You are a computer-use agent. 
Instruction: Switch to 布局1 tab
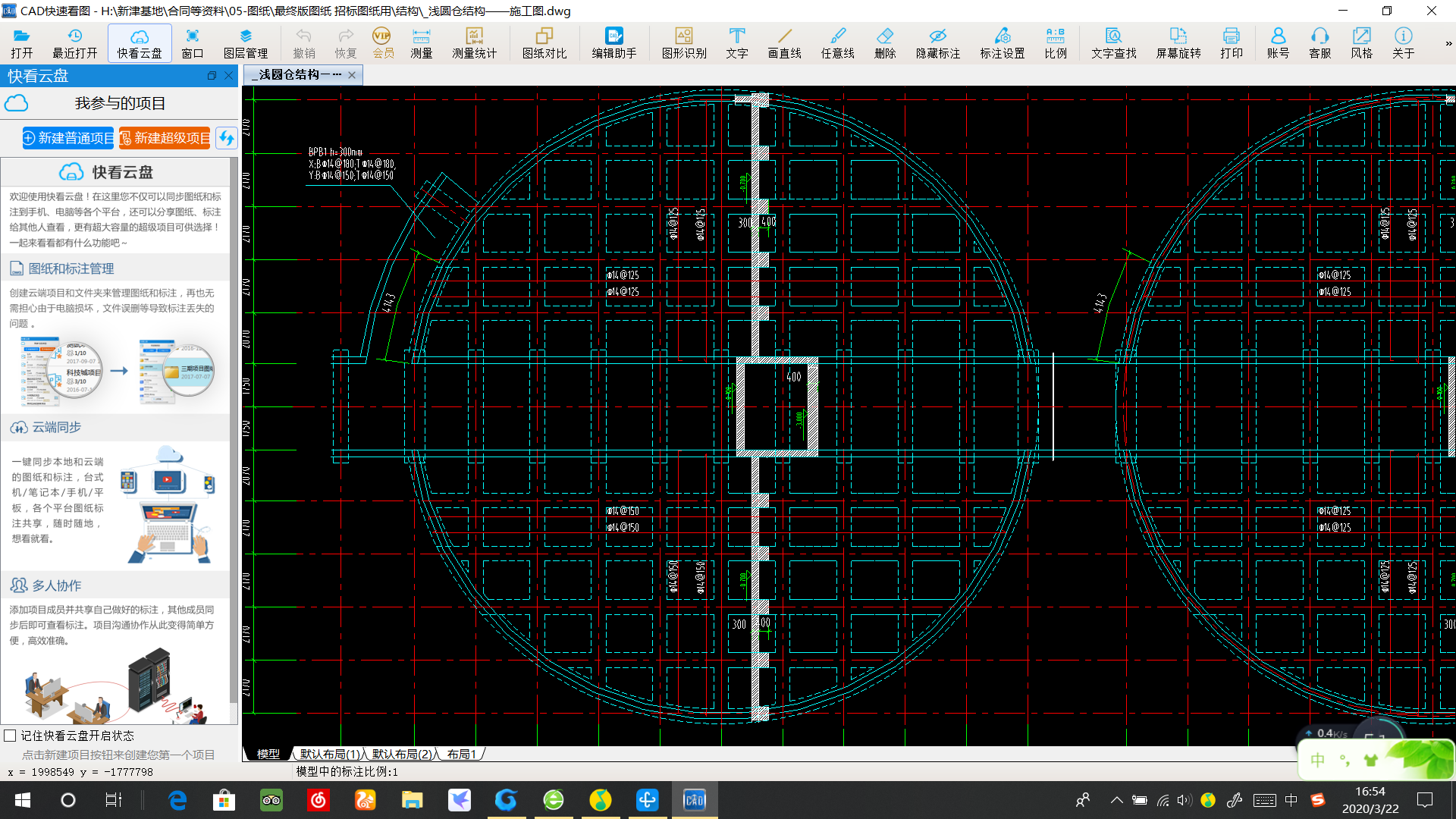pos(461,754)
